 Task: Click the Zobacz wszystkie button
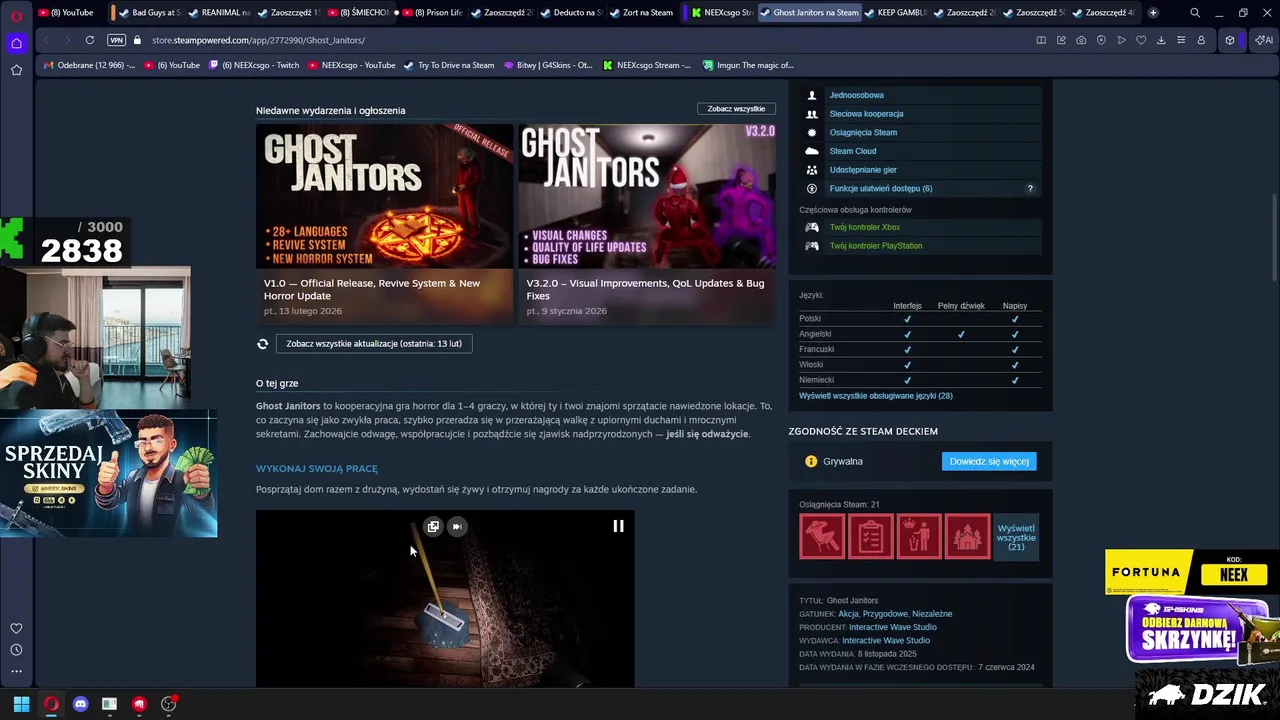(736, 109)
